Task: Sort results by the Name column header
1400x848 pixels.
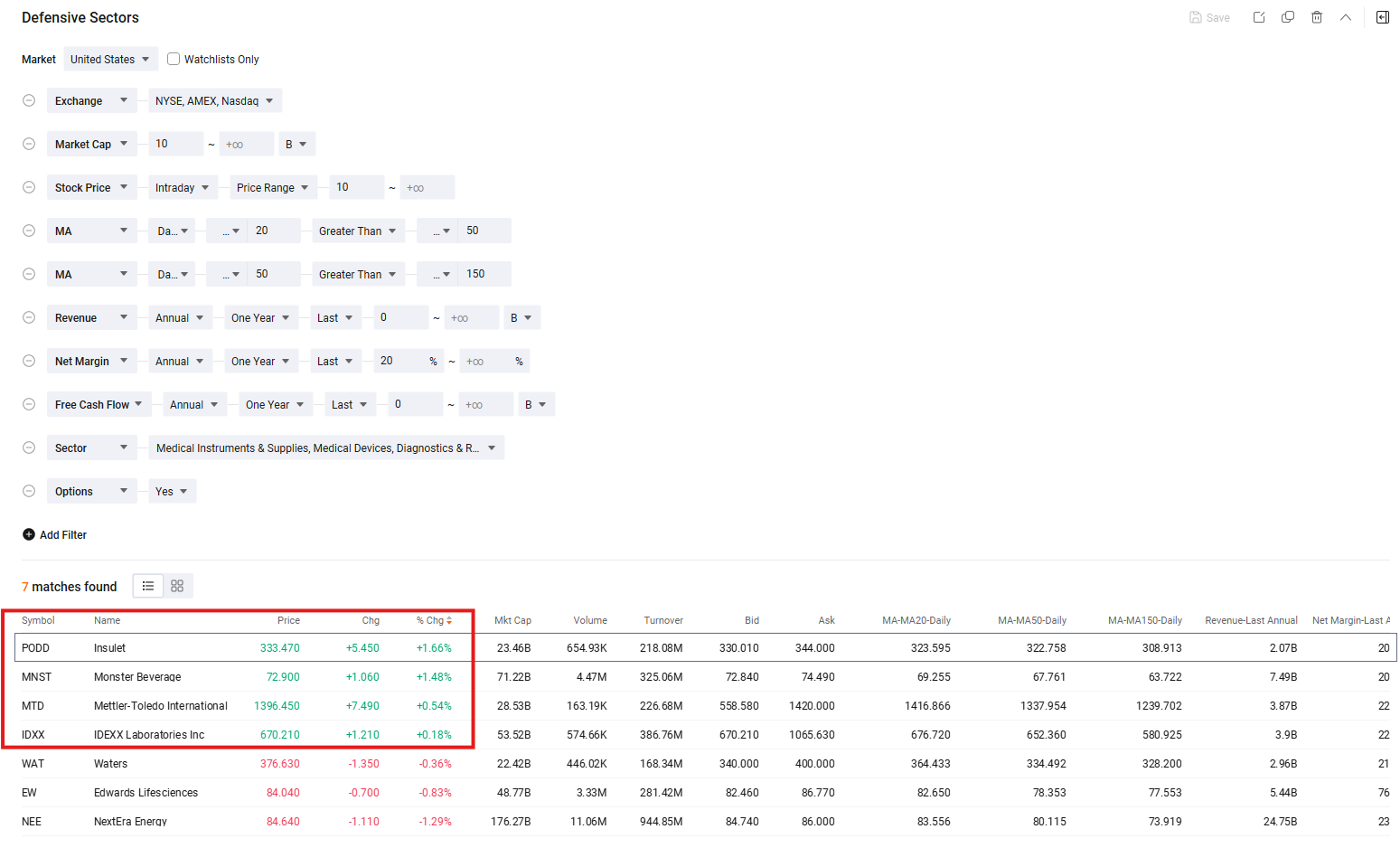Action: [107, 620]
